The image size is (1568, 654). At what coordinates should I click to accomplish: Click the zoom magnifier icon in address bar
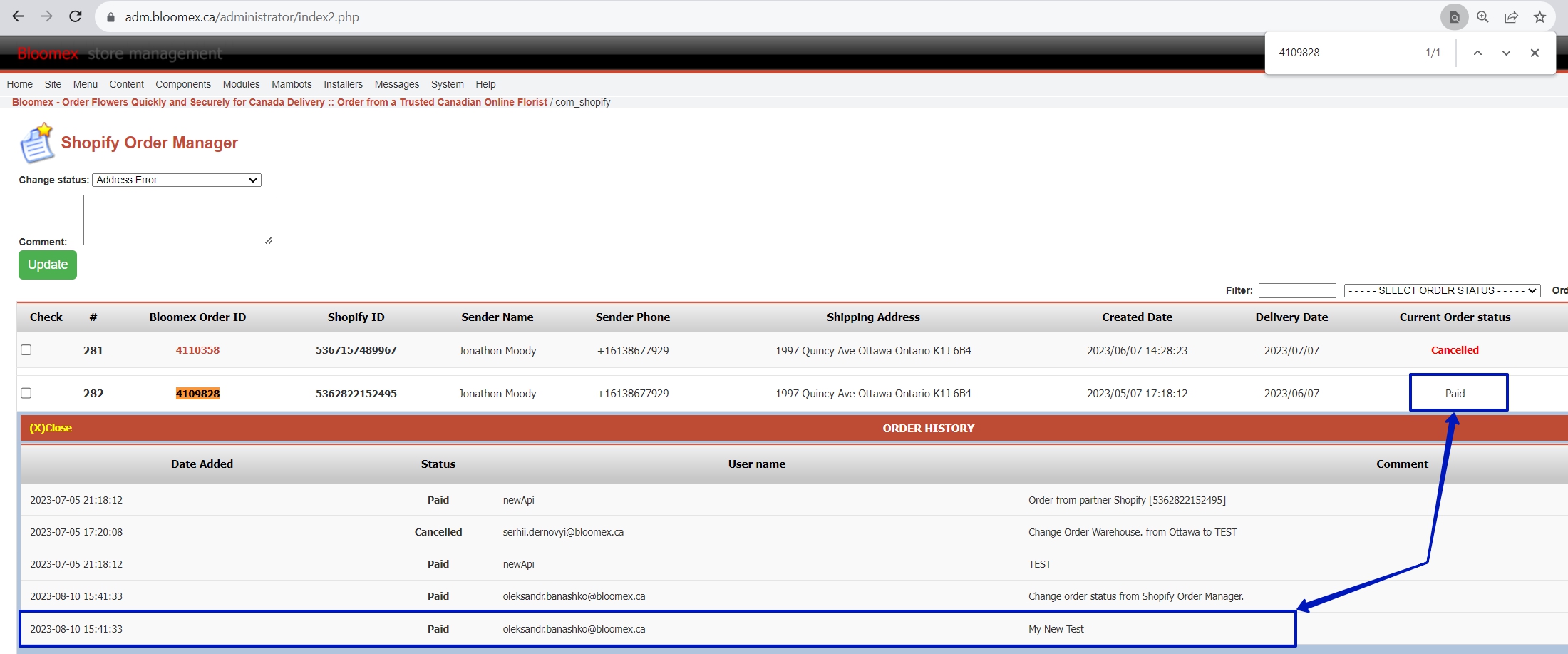(1482, 16)
